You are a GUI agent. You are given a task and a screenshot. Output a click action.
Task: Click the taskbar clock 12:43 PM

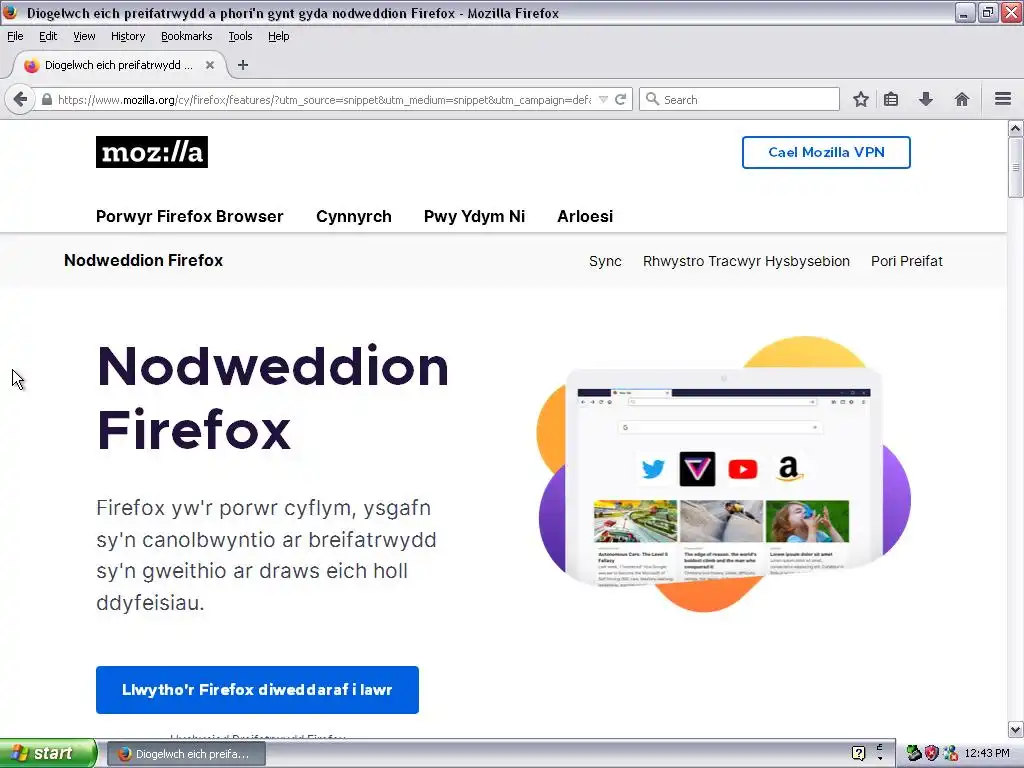[x=987, y=754]
